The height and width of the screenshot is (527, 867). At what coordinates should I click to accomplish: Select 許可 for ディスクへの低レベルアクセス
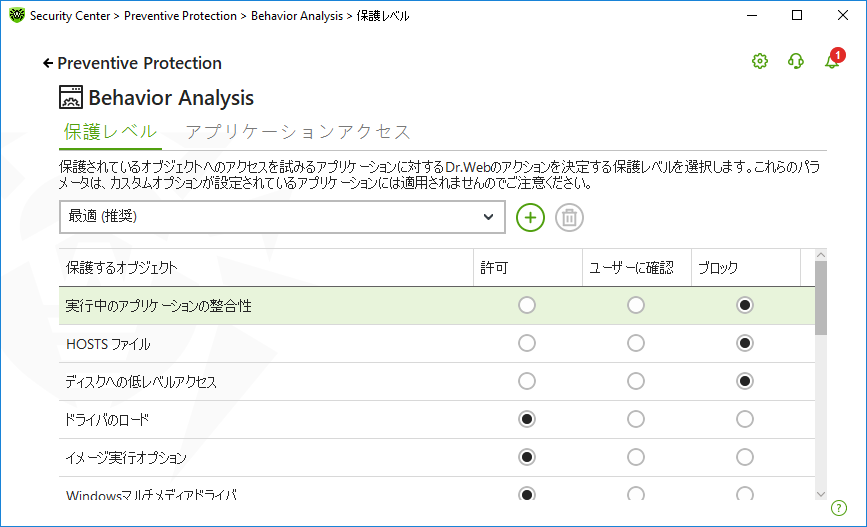[527, 381]
